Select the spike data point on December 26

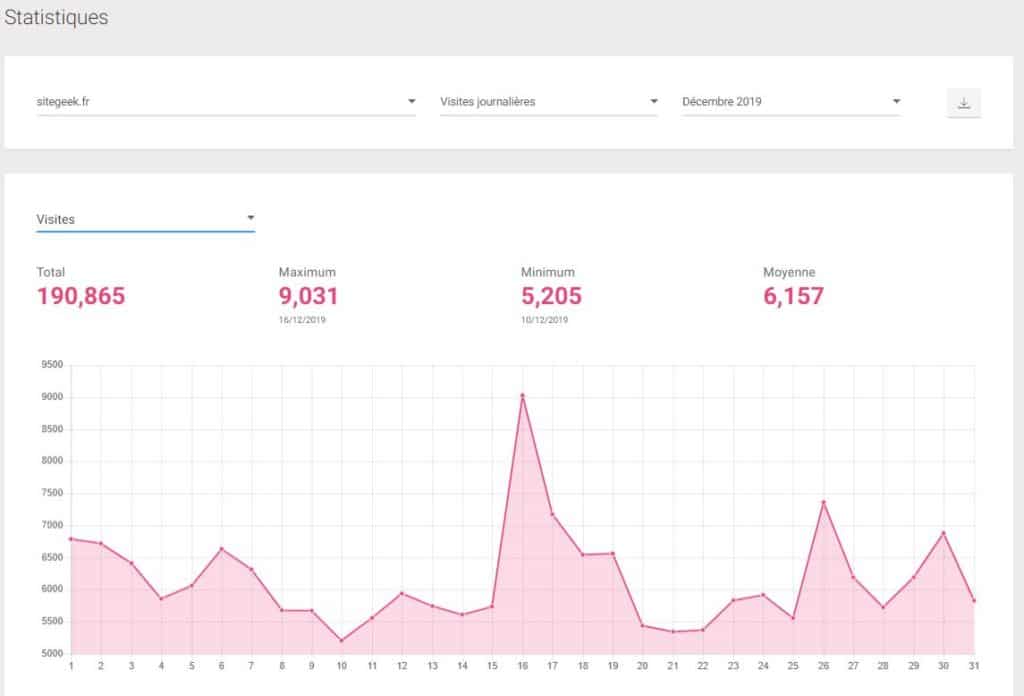coord(823,501)
